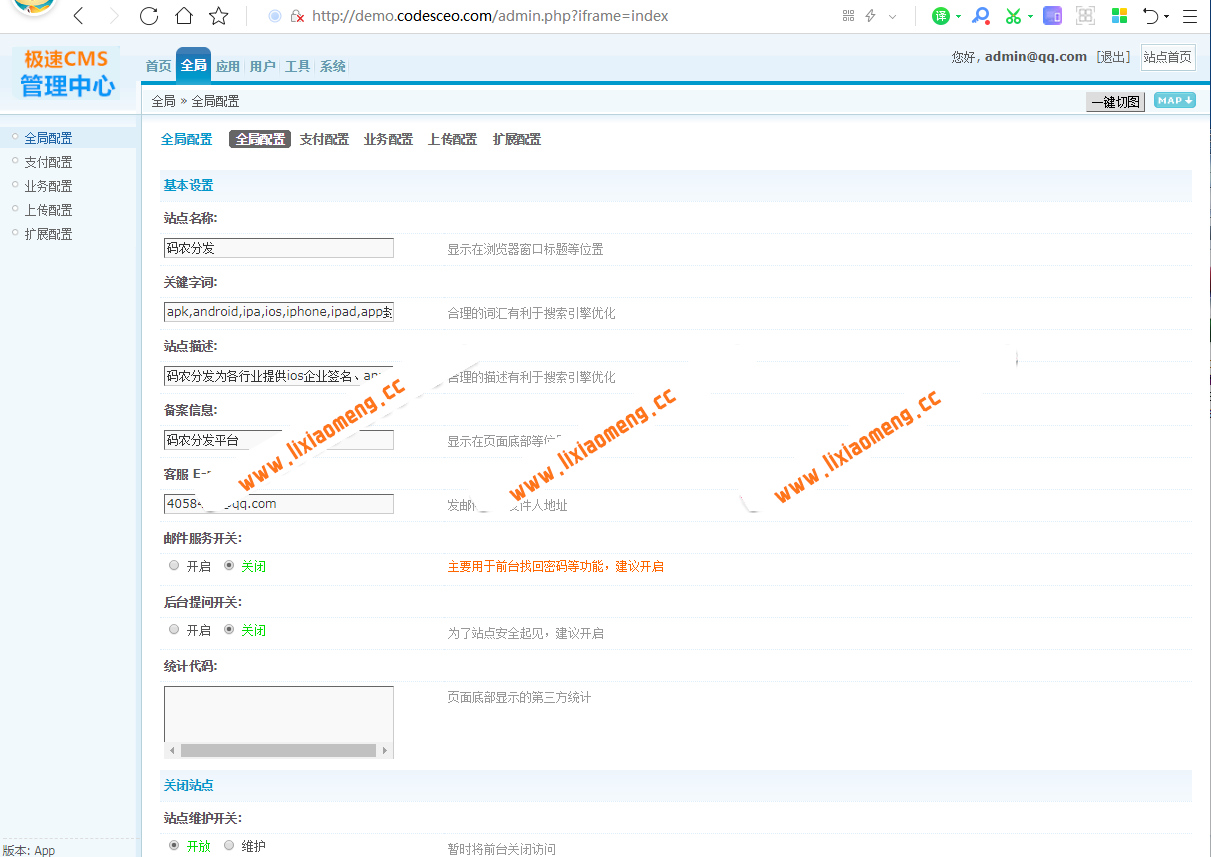The width and height of the screenshot is (1211, 857).
Task: Click the 站点名称 input field
Action: point(278,247)
